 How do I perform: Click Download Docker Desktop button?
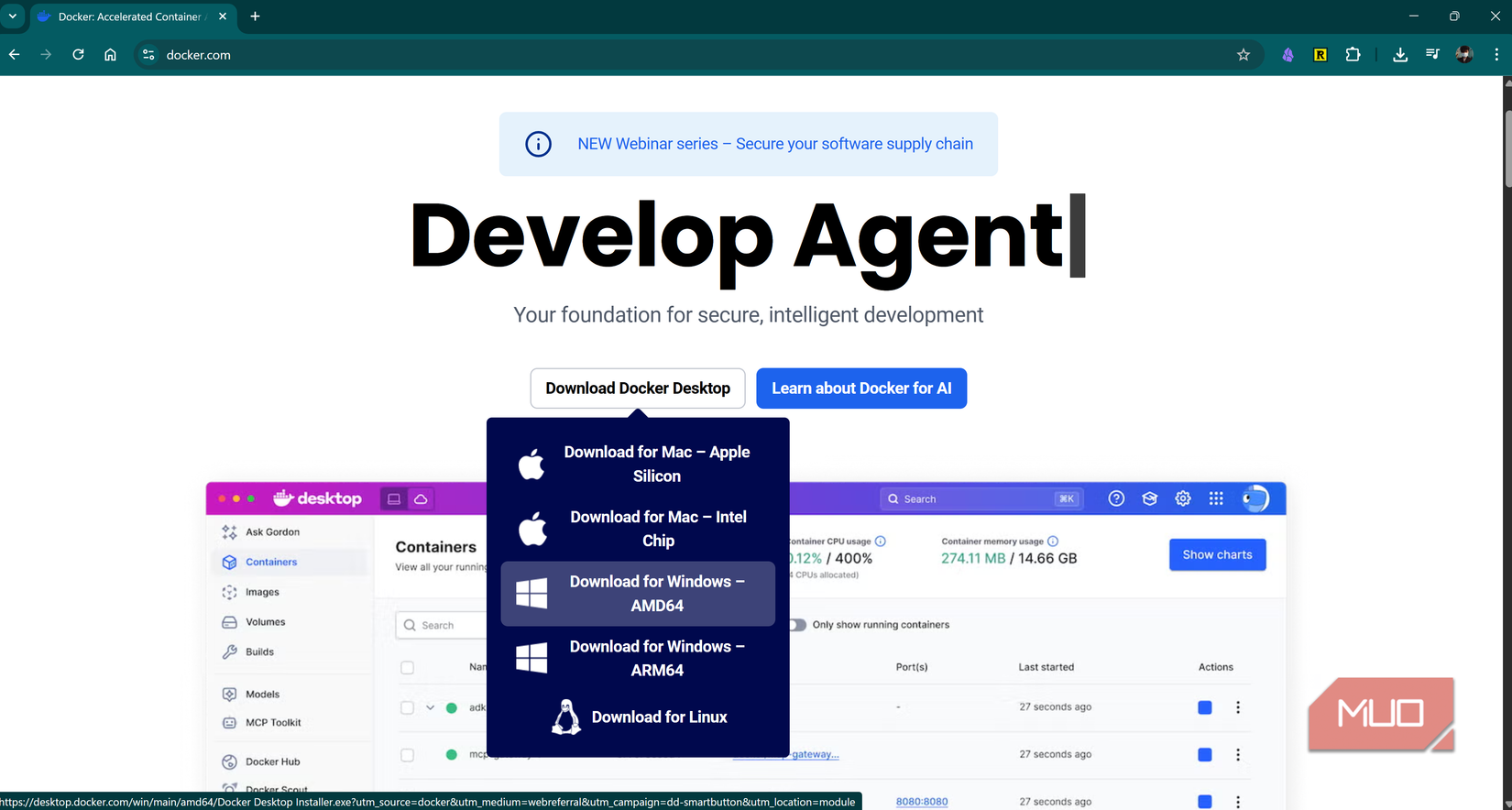[x=638, y=389]
